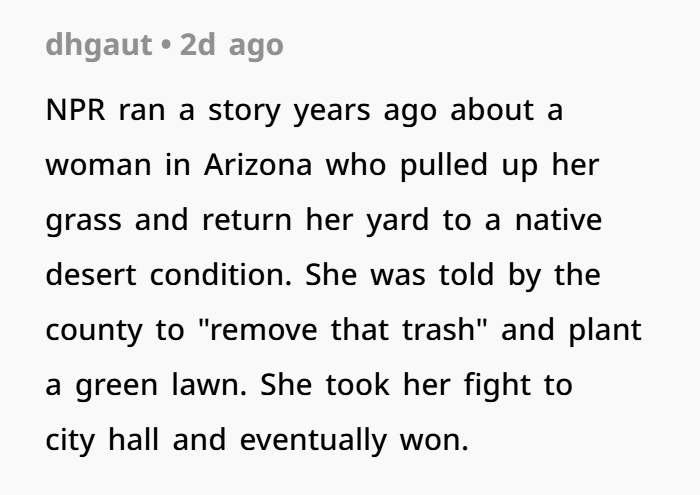Screen dimensions: 700x495
Task: Click the word 'won.' ending the comment
Action: coord(434,441)
